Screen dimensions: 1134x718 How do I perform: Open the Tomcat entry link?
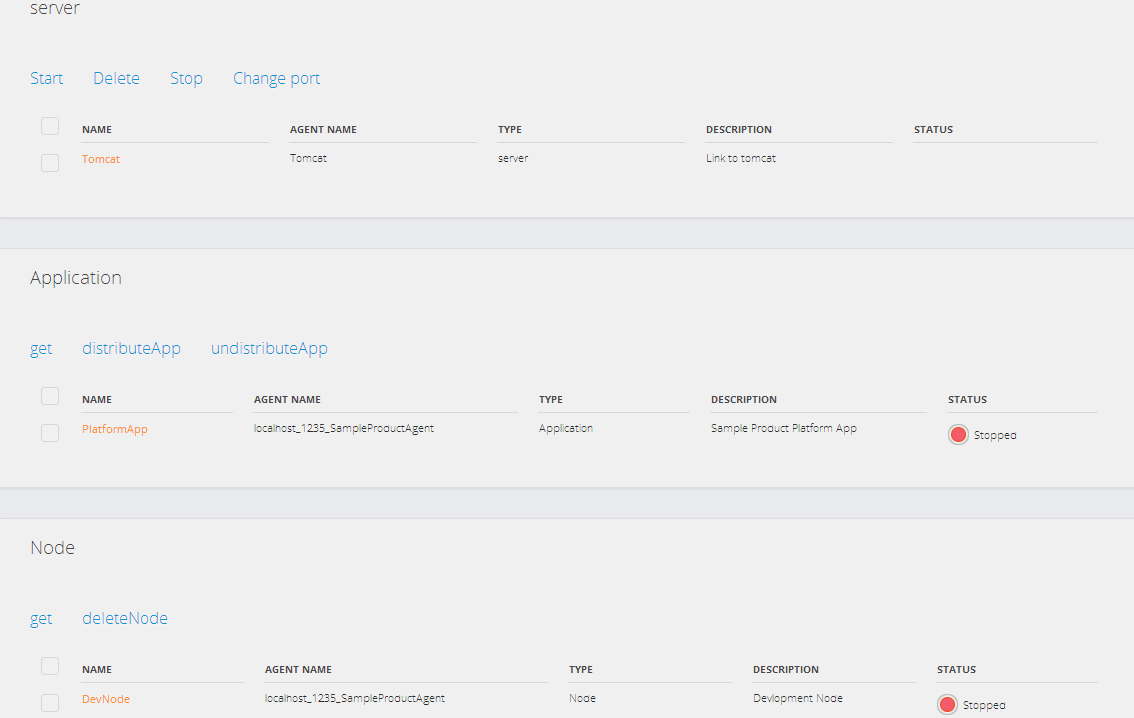click(100, 158)
